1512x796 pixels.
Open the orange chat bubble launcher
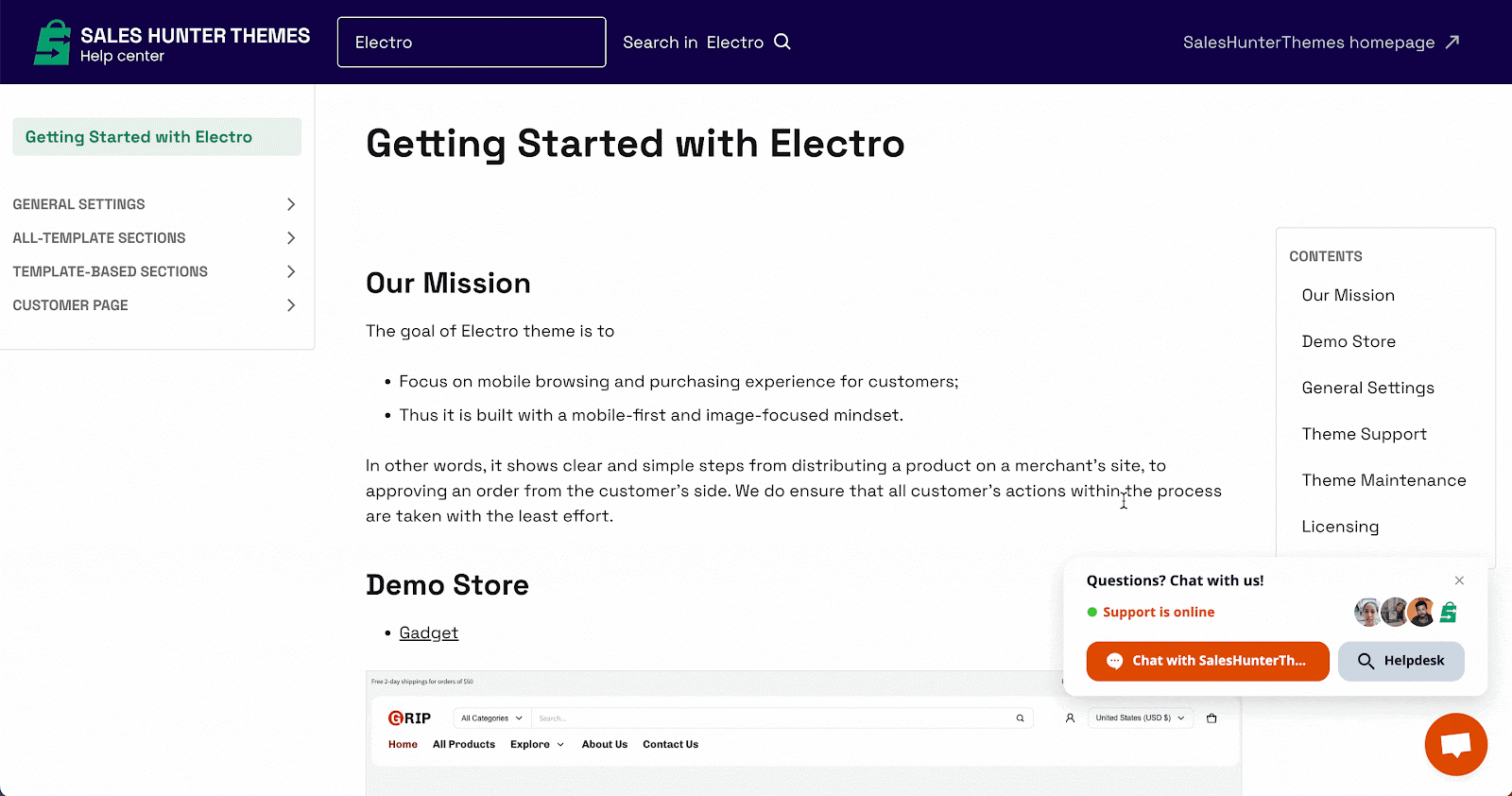click(x=1455, y=744)
